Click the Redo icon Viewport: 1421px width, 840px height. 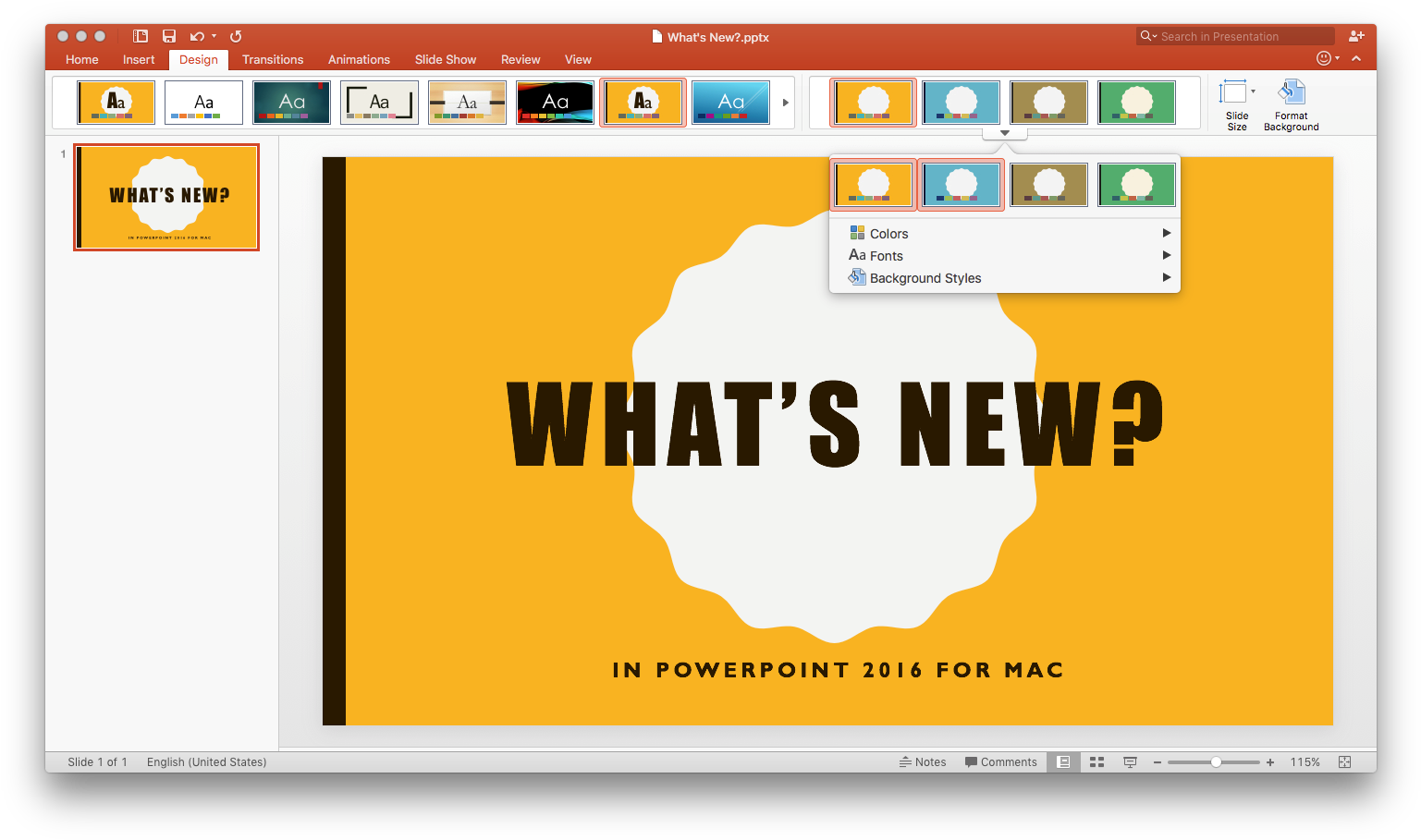tap(234, 36)
